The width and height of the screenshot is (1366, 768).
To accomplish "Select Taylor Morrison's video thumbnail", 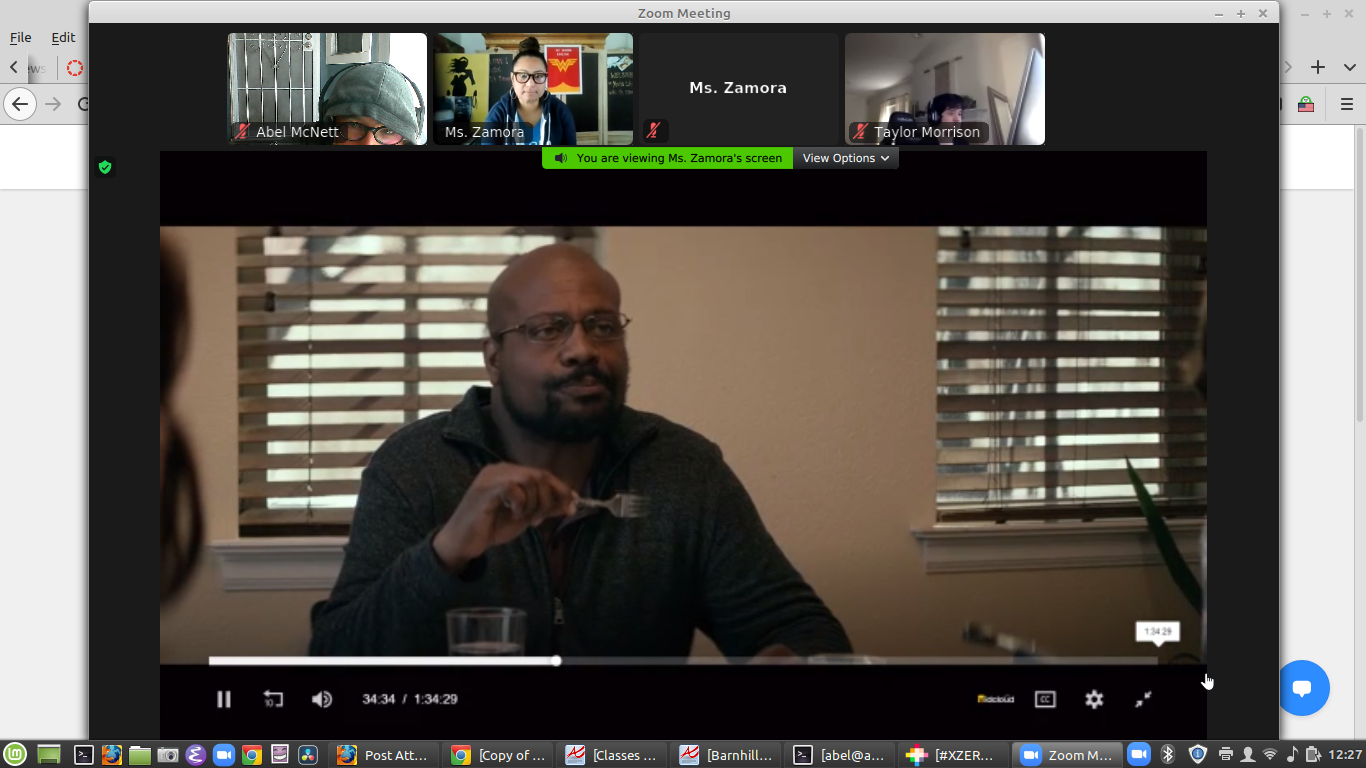I will [x=945, y=89].
